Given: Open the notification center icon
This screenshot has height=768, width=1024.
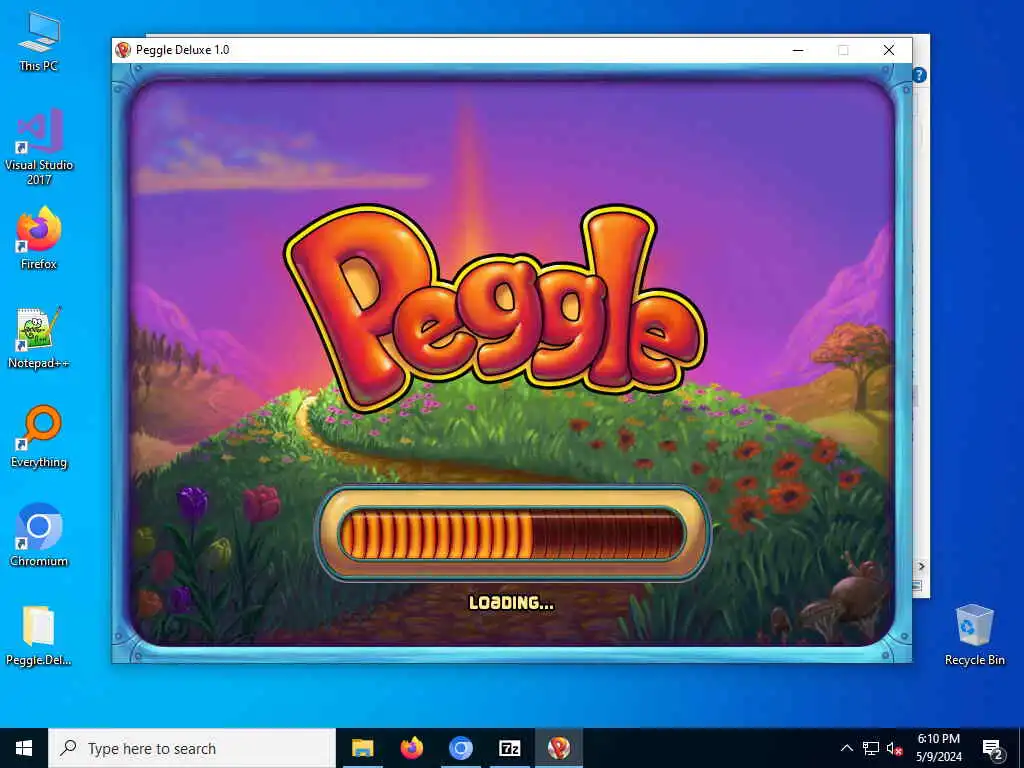Looking at the screenshot, I should pyautogui.click(x=992, y=749).
